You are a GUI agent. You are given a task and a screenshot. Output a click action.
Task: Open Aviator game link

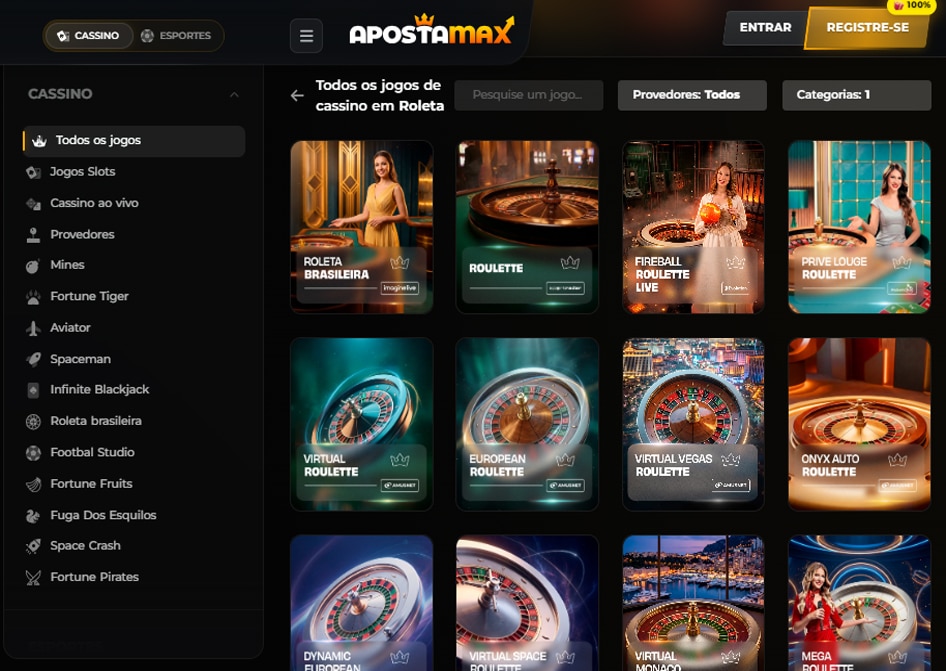point(70,328)
